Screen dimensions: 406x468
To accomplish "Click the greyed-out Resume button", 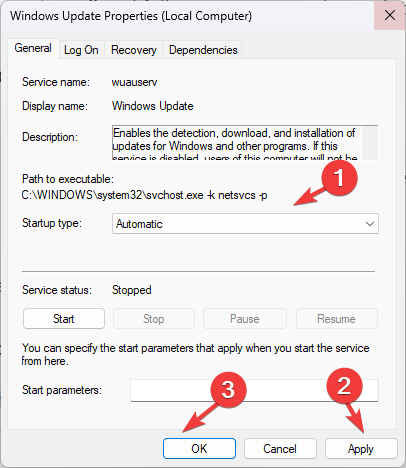I will click(x=336, y=319).
